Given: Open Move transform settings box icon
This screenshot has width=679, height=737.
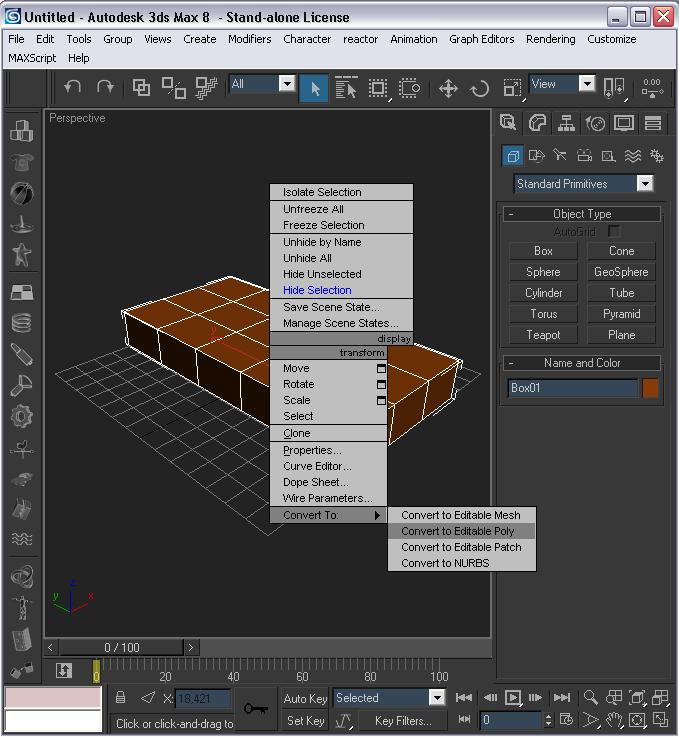Looking at the screenshot, I should (381, 368).
